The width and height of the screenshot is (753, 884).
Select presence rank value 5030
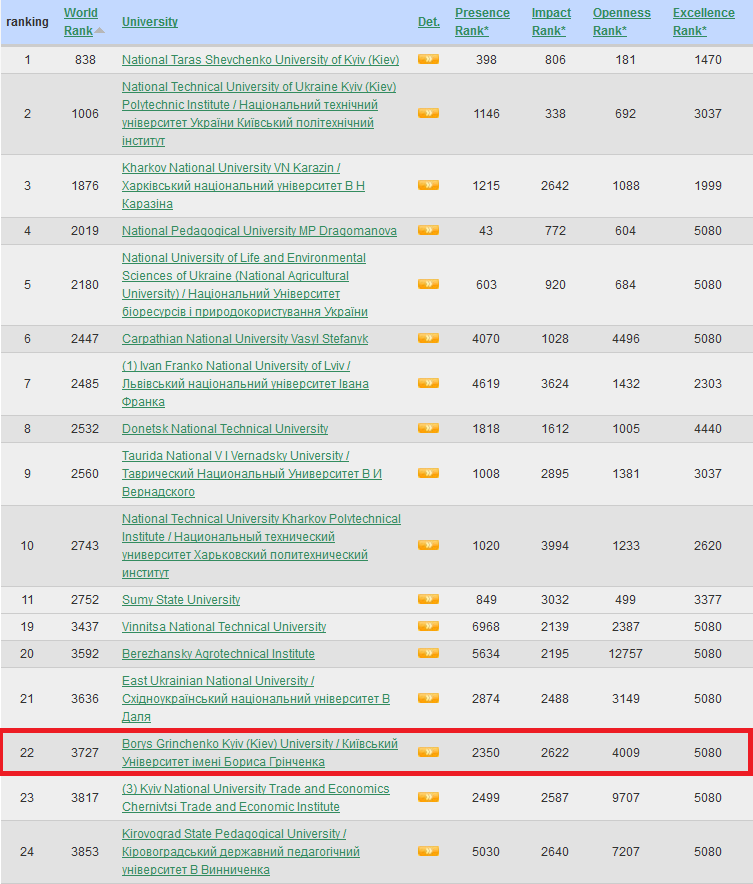(486, 852)
